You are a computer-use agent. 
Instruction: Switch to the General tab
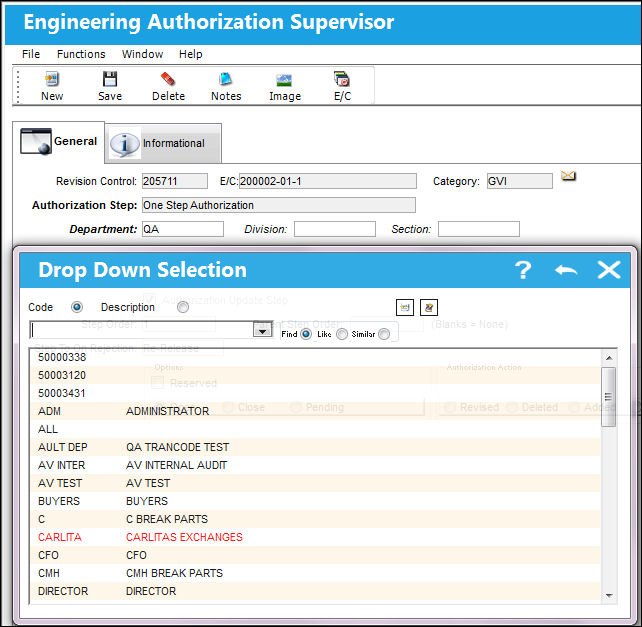click(x=59, y=141)
